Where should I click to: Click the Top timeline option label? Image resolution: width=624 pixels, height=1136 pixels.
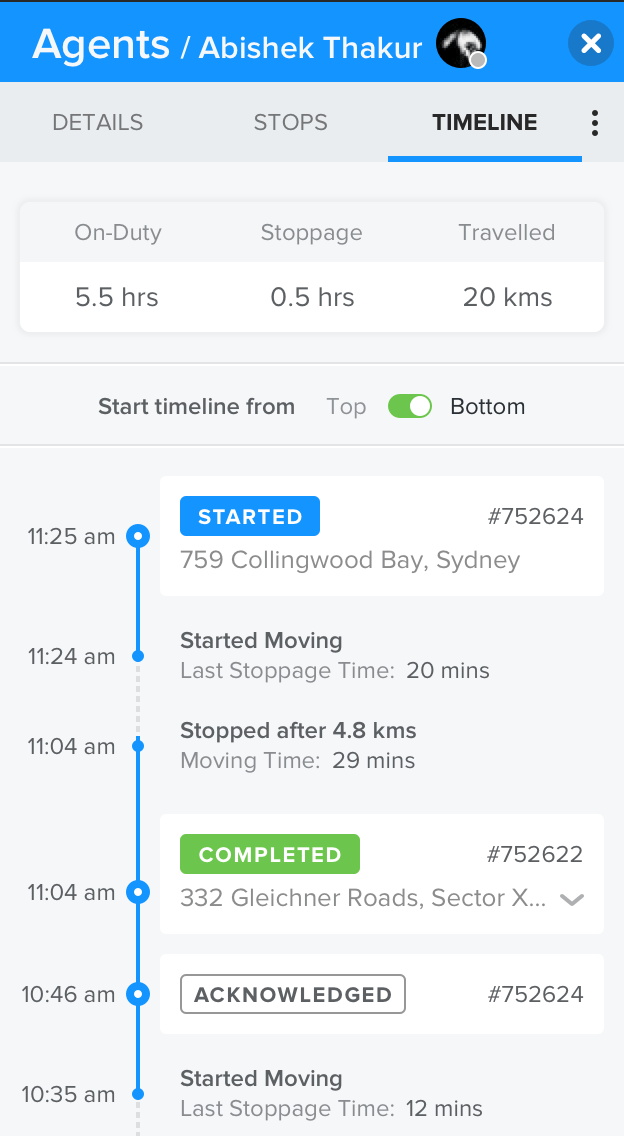click(346, 407)
